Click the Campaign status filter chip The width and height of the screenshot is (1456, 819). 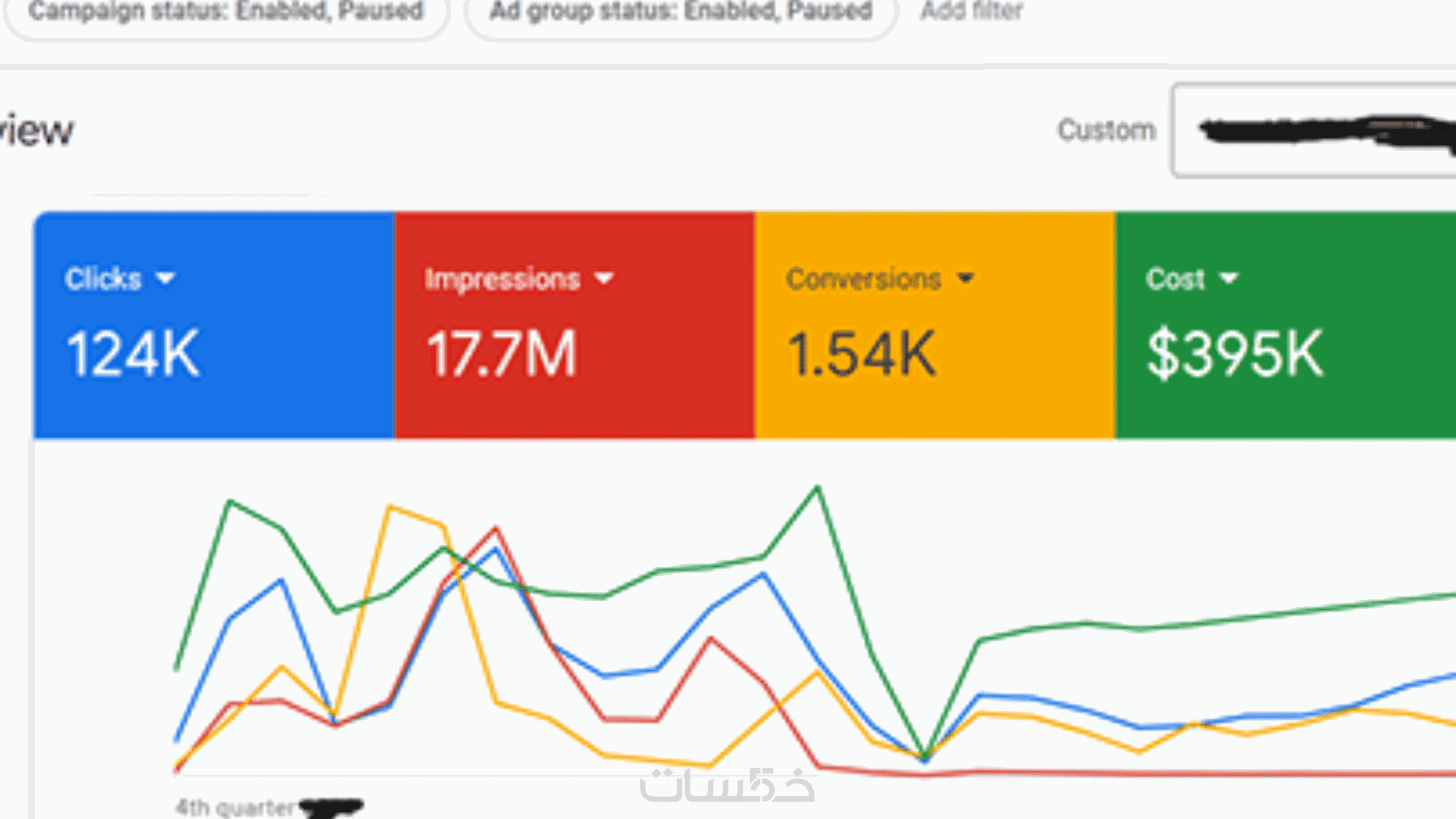click(x=226, y=12)
